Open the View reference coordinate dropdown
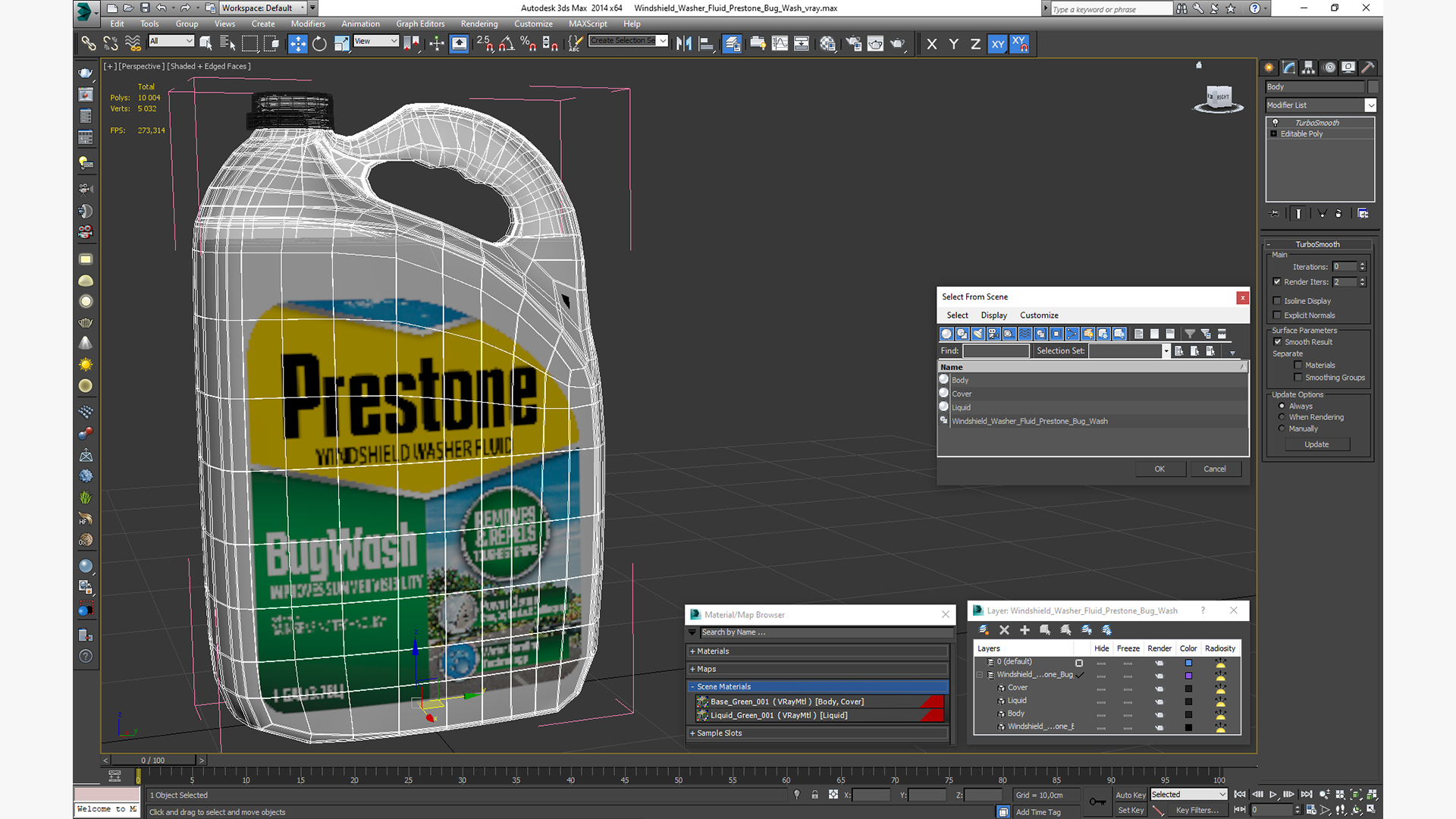This screenshot has width=1456, height=819. coord(376,41)
